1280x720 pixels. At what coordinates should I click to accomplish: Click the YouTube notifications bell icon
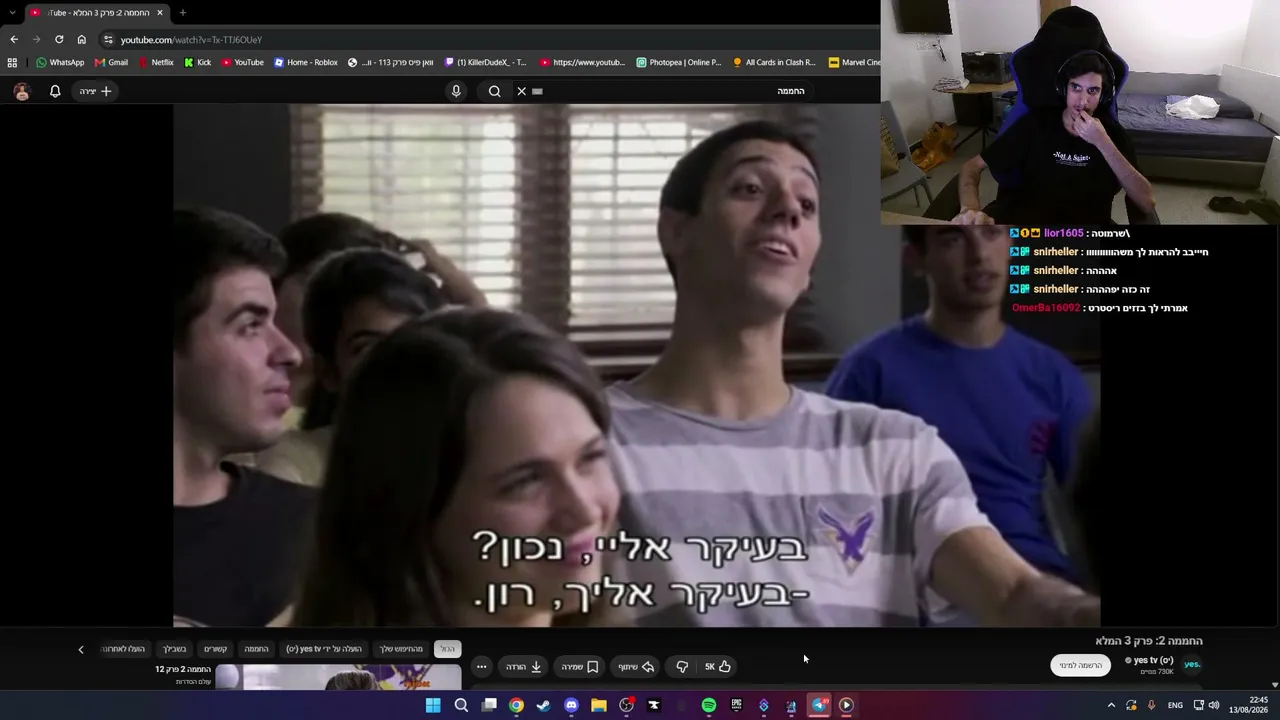(55, 91)
